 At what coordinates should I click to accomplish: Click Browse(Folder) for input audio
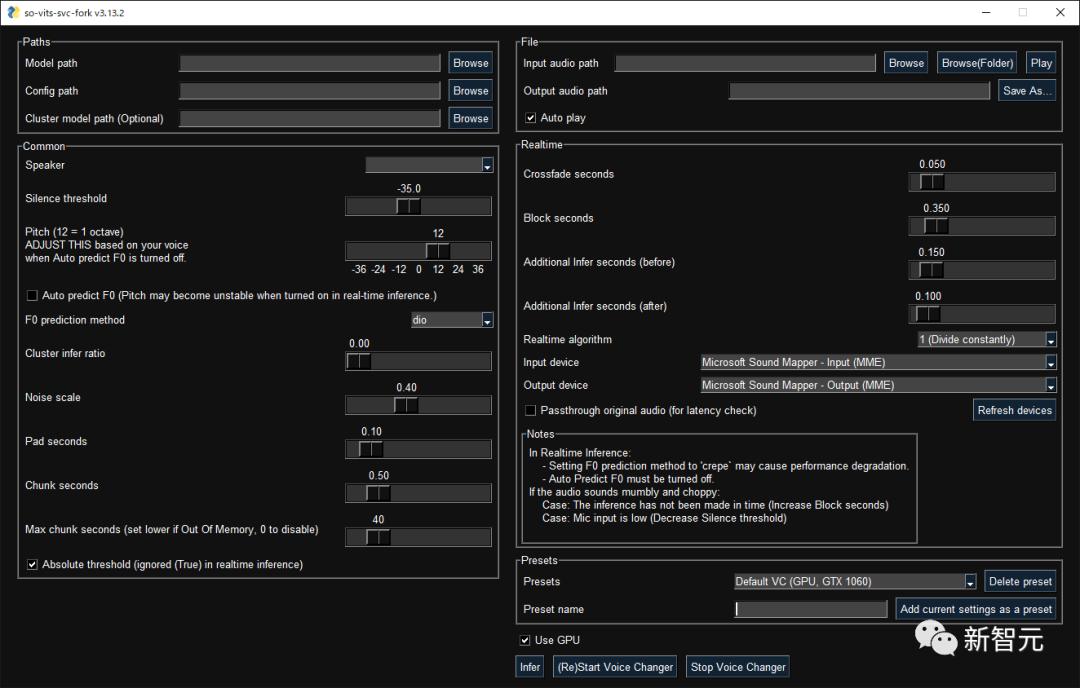[977, 63]
